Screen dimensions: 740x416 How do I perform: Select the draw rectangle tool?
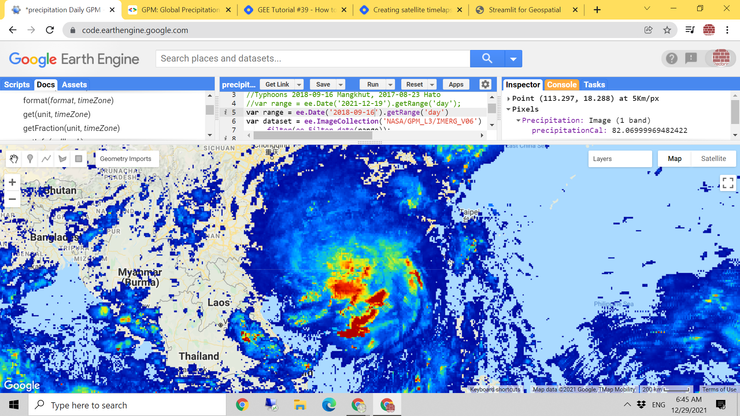coord(79,159)
